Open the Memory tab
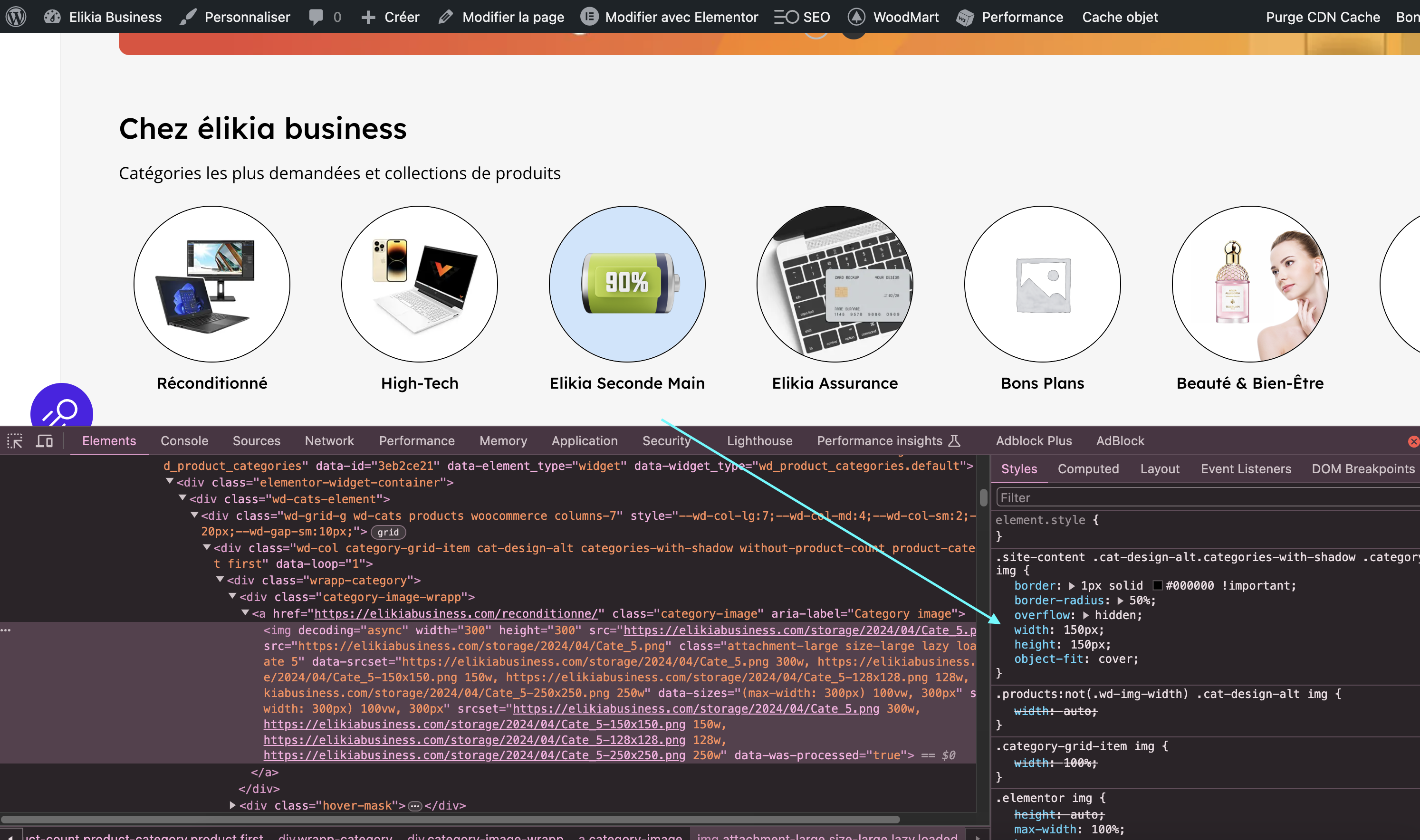Screen dimensions: 1420x840 503,441
